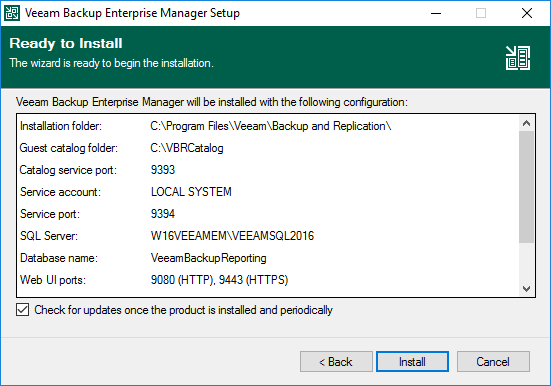
Task: Click the scroll up arrow in configuration list
Action: coord(526,123)
